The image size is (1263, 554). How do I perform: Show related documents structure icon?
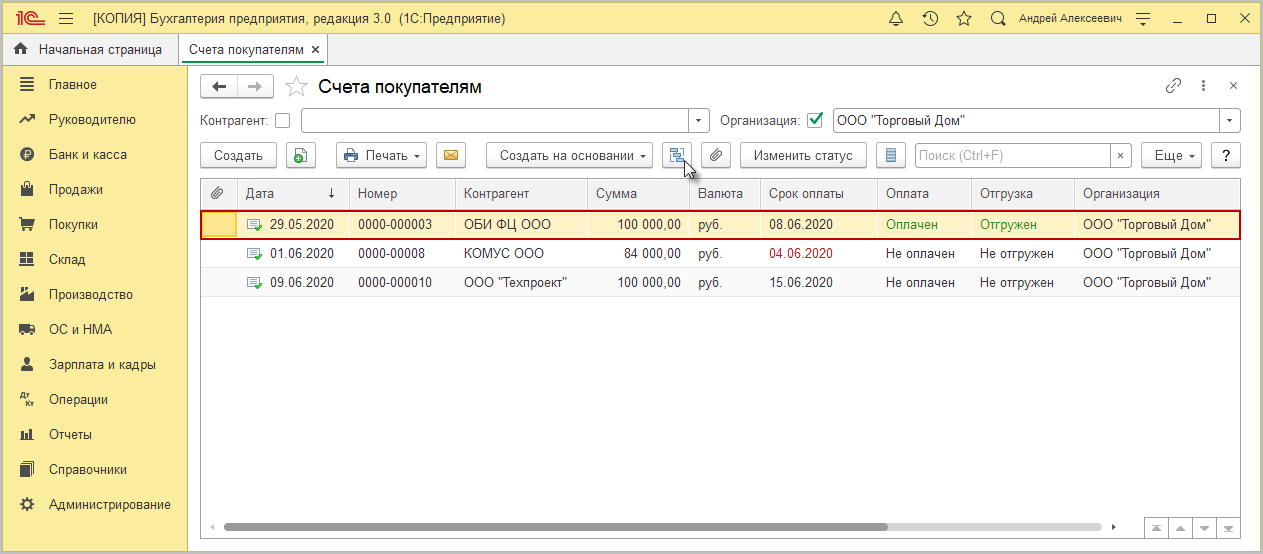[677, 155]
